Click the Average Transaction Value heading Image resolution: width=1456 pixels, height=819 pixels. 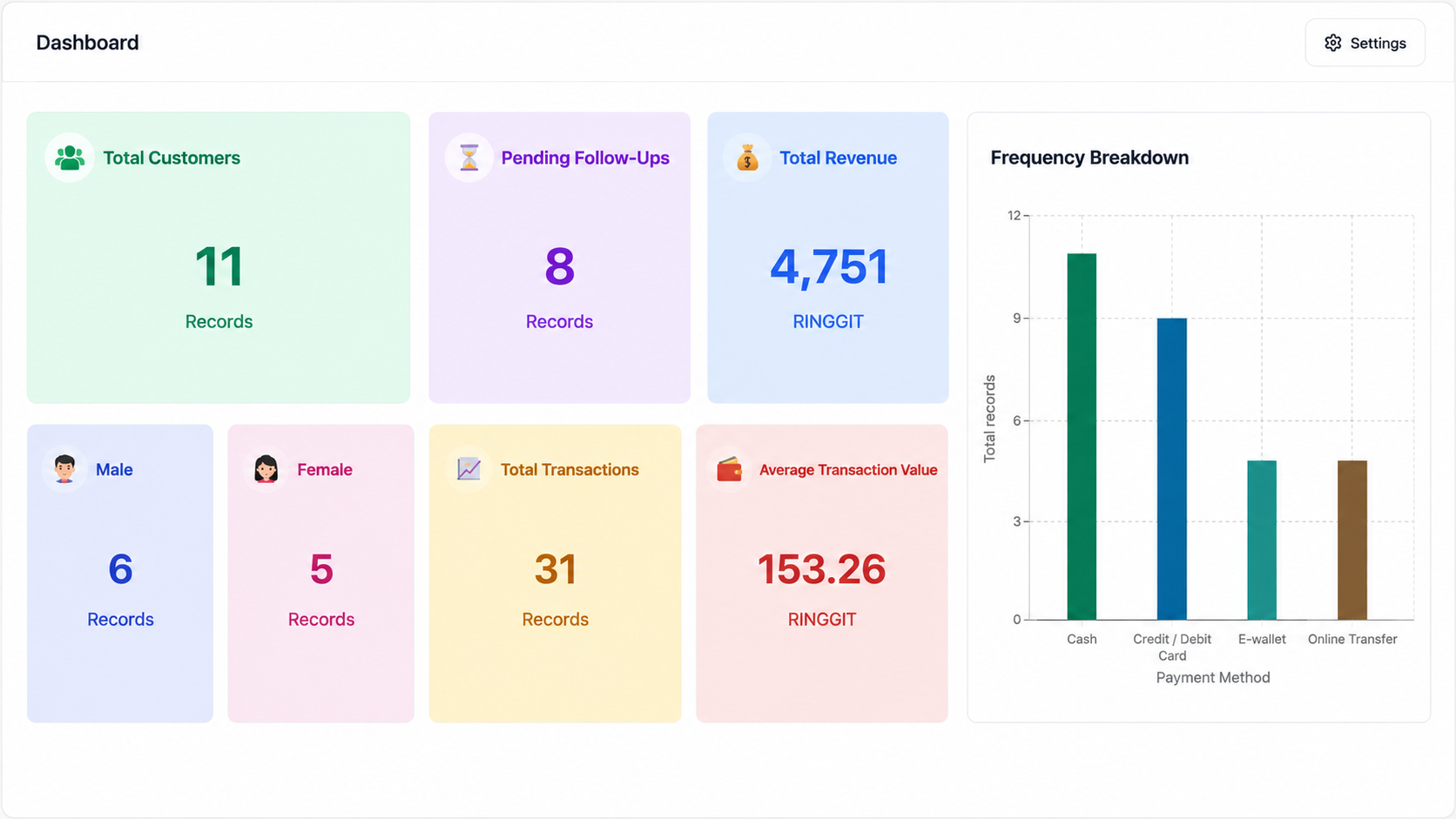coord(848,470)
